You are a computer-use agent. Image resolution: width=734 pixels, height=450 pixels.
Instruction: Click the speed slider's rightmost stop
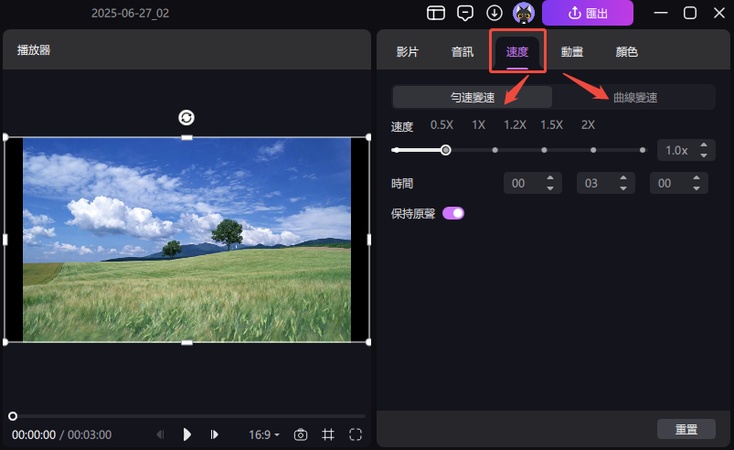(x=642, y=150)
